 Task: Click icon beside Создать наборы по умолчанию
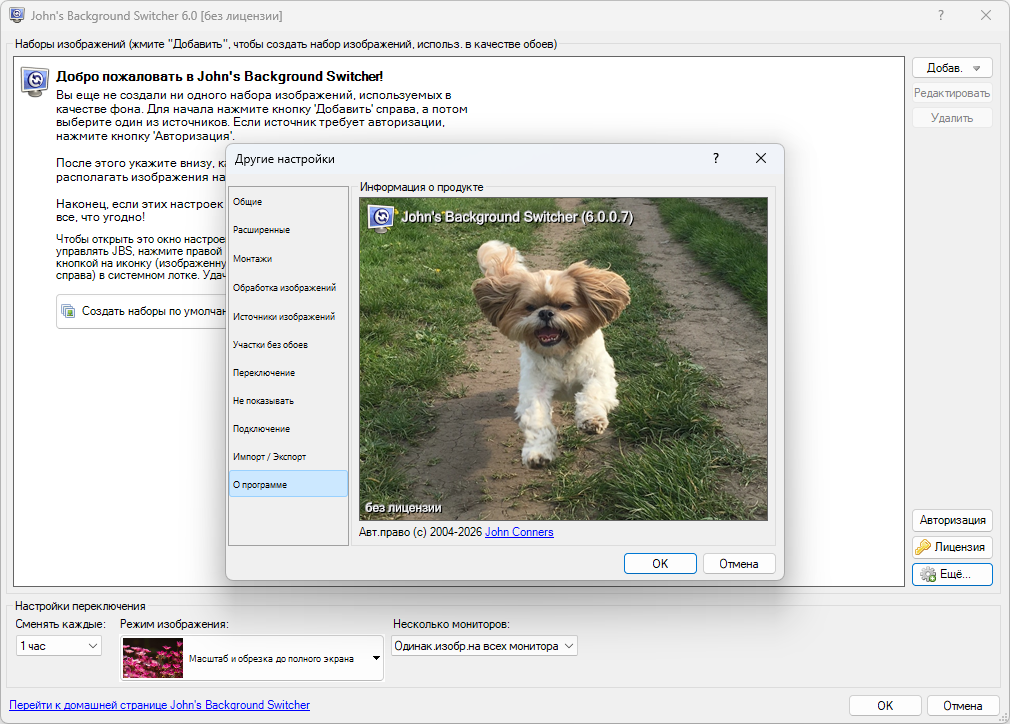[68, 311]
